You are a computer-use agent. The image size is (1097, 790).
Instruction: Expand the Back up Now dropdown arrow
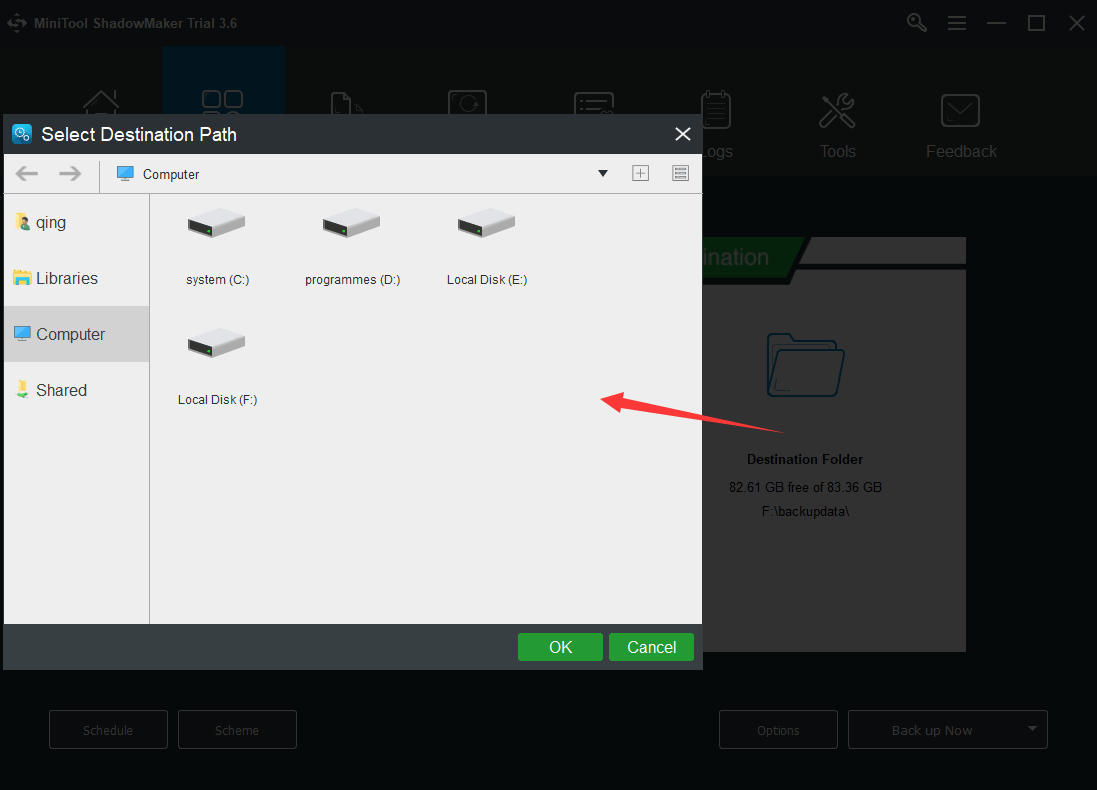coord(1032,728)
